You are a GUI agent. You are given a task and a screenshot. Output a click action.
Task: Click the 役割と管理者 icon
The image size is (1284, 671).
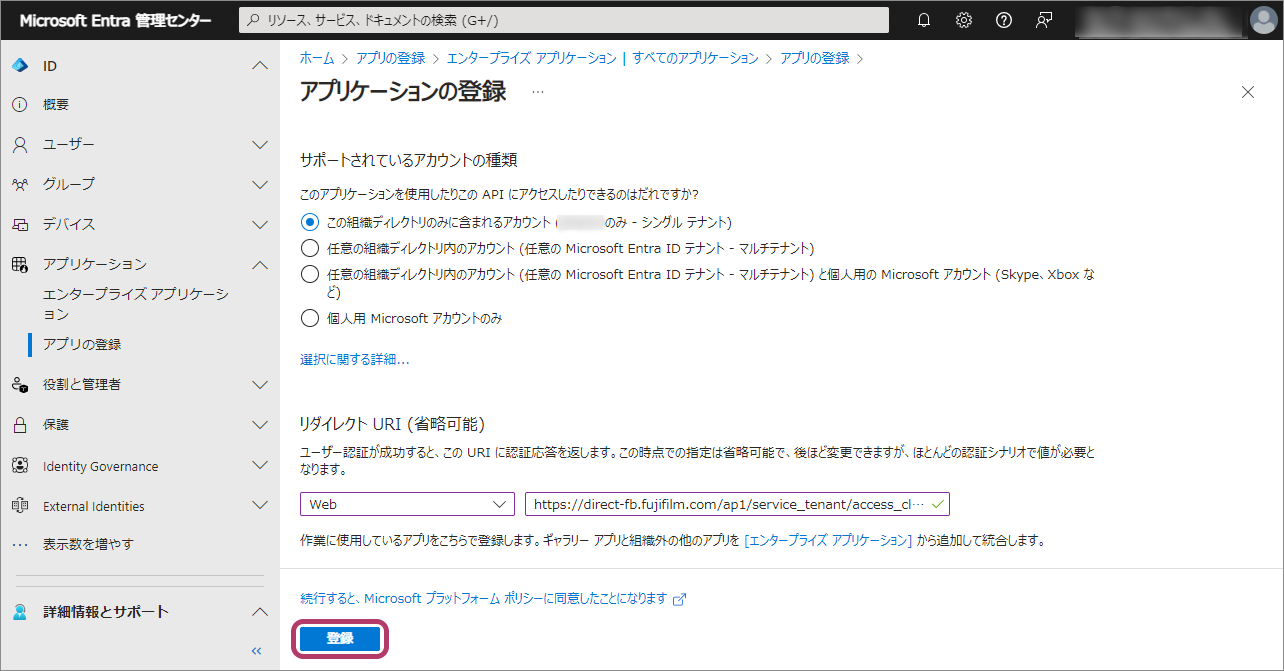pyautogui.click(x=20, y=385)
